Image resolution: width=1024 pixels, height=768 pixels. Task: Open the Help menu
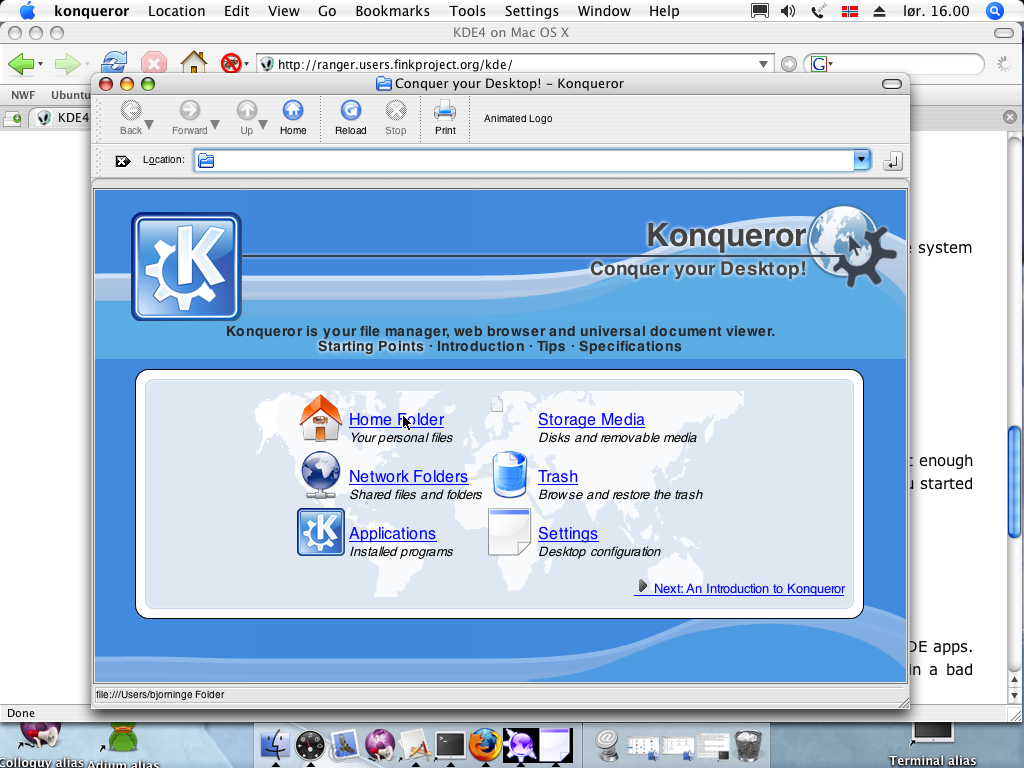(664, 11)
